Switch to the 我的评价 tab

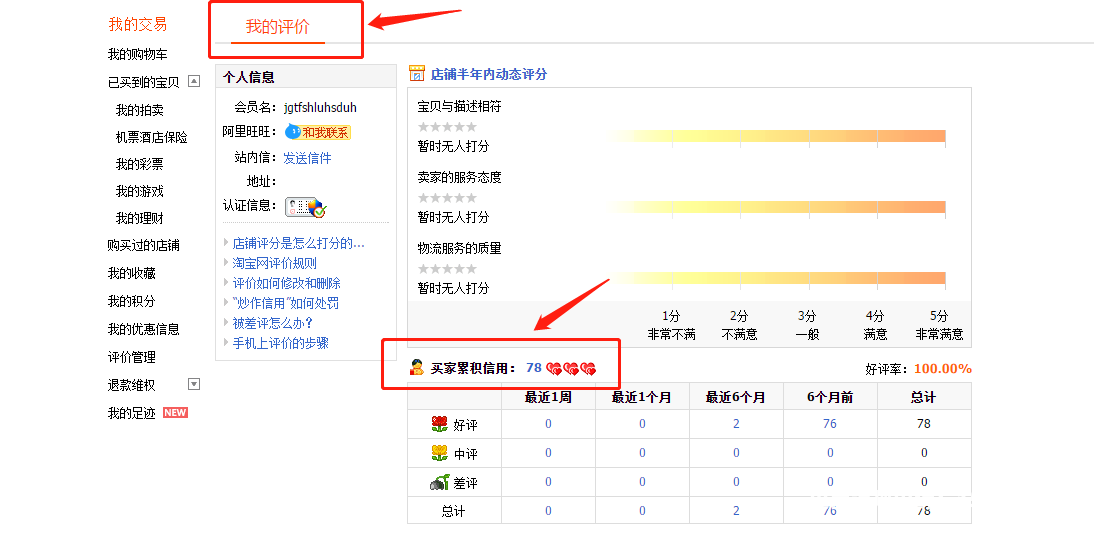[278, 27]
